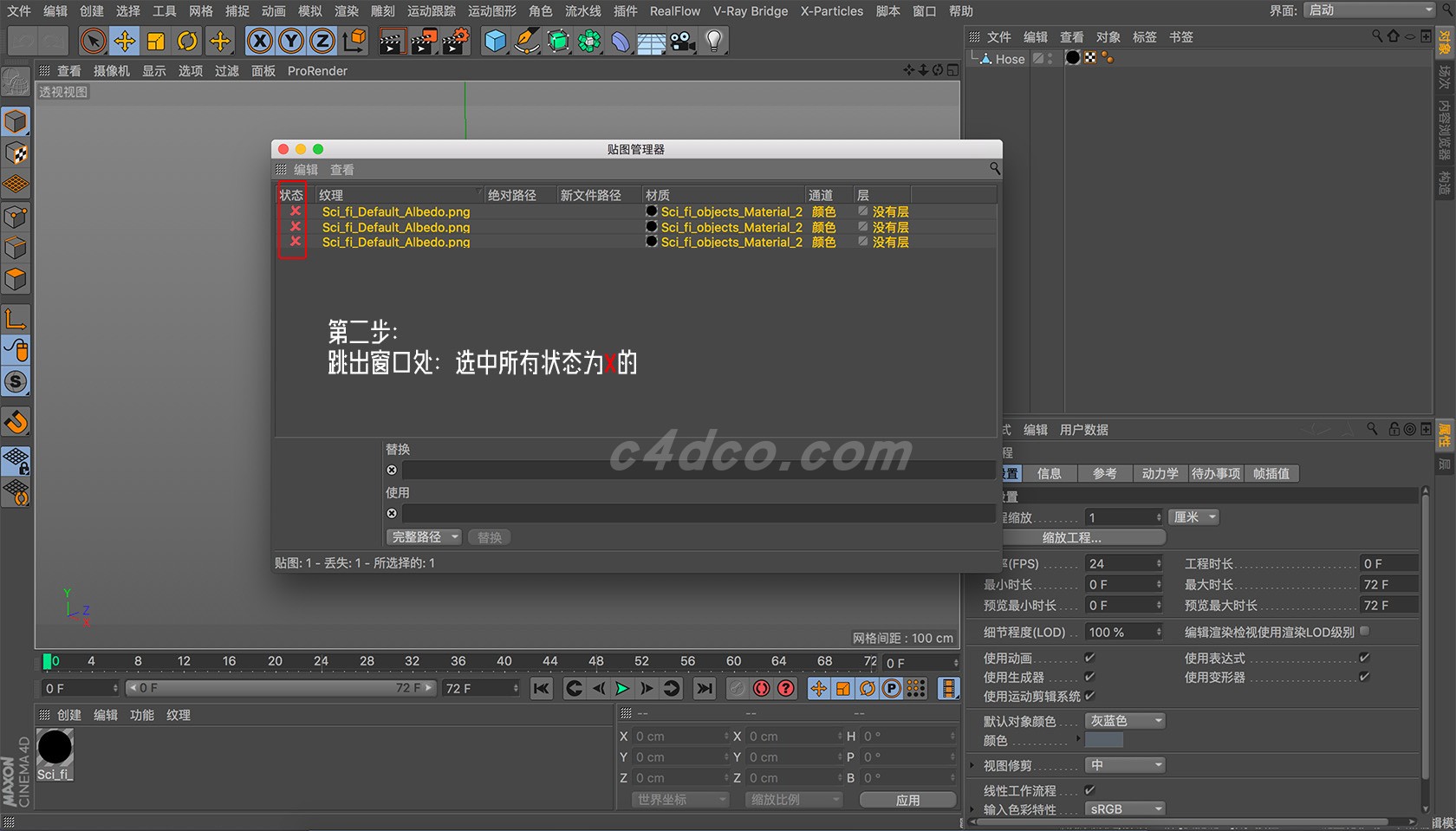This screenshot has width=1456, height=831.
Task: Switch to the 信息 tab
Action: tap(1049, 474)
